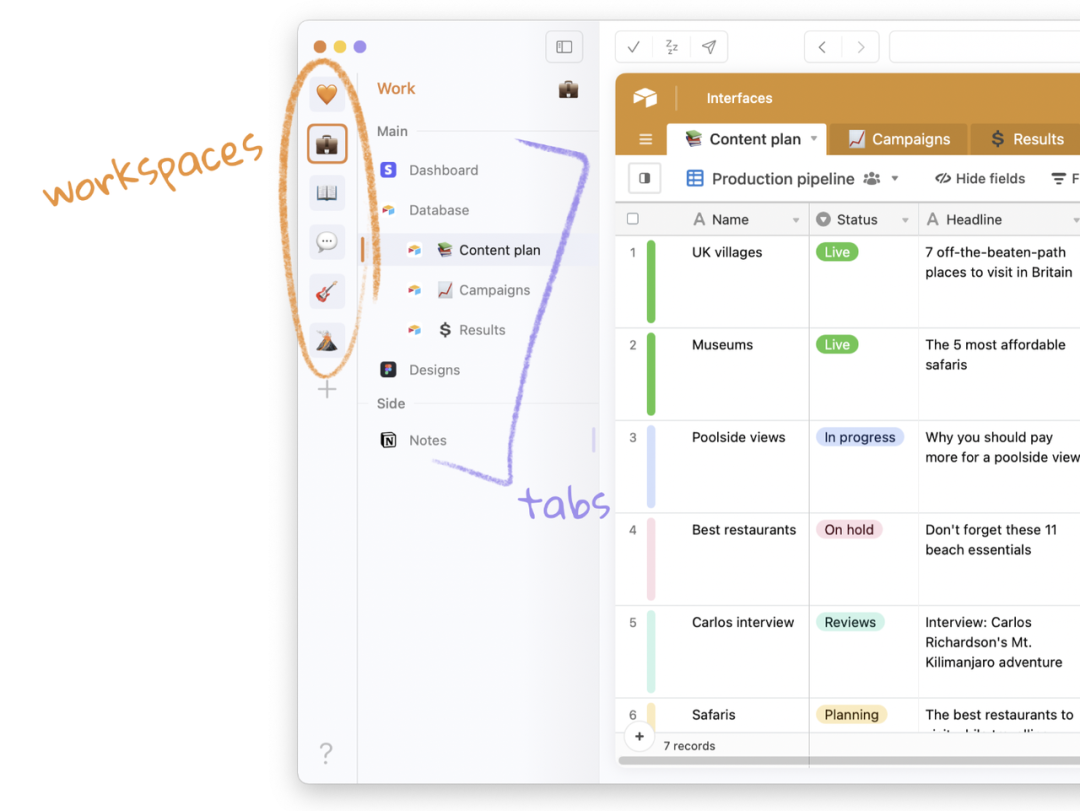Expand Content plan tab dropdown arrow
1080x811 pixels.
point(814,138)
